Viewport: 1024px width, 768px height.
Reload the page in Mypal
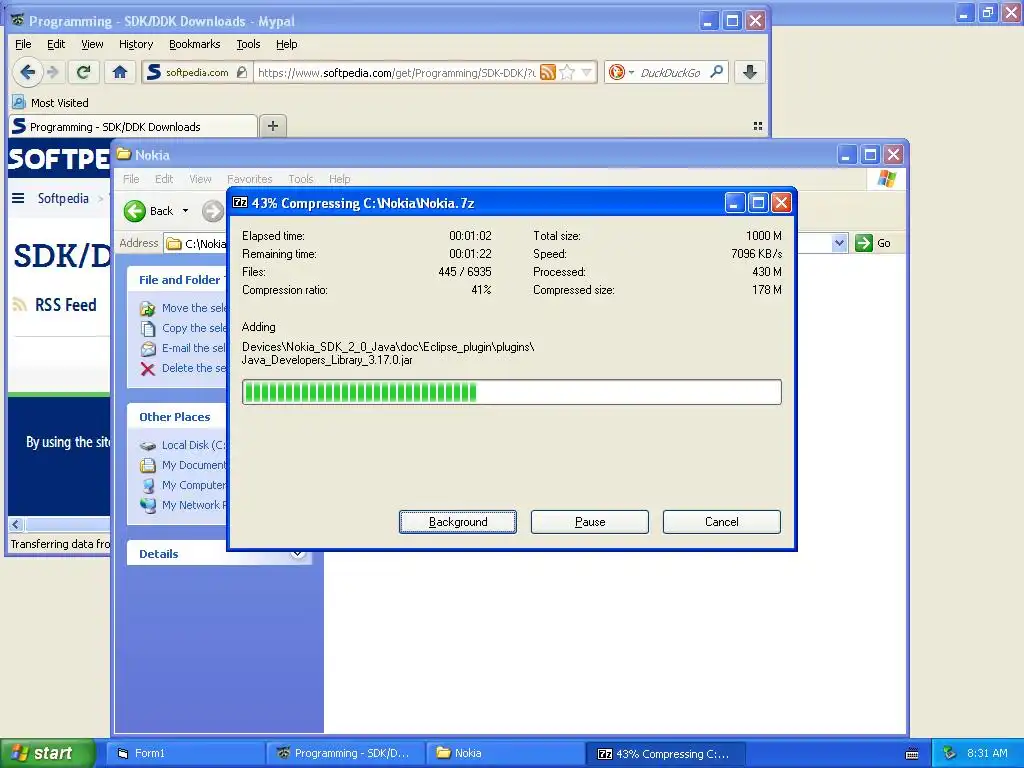click(x=83, y=72)
